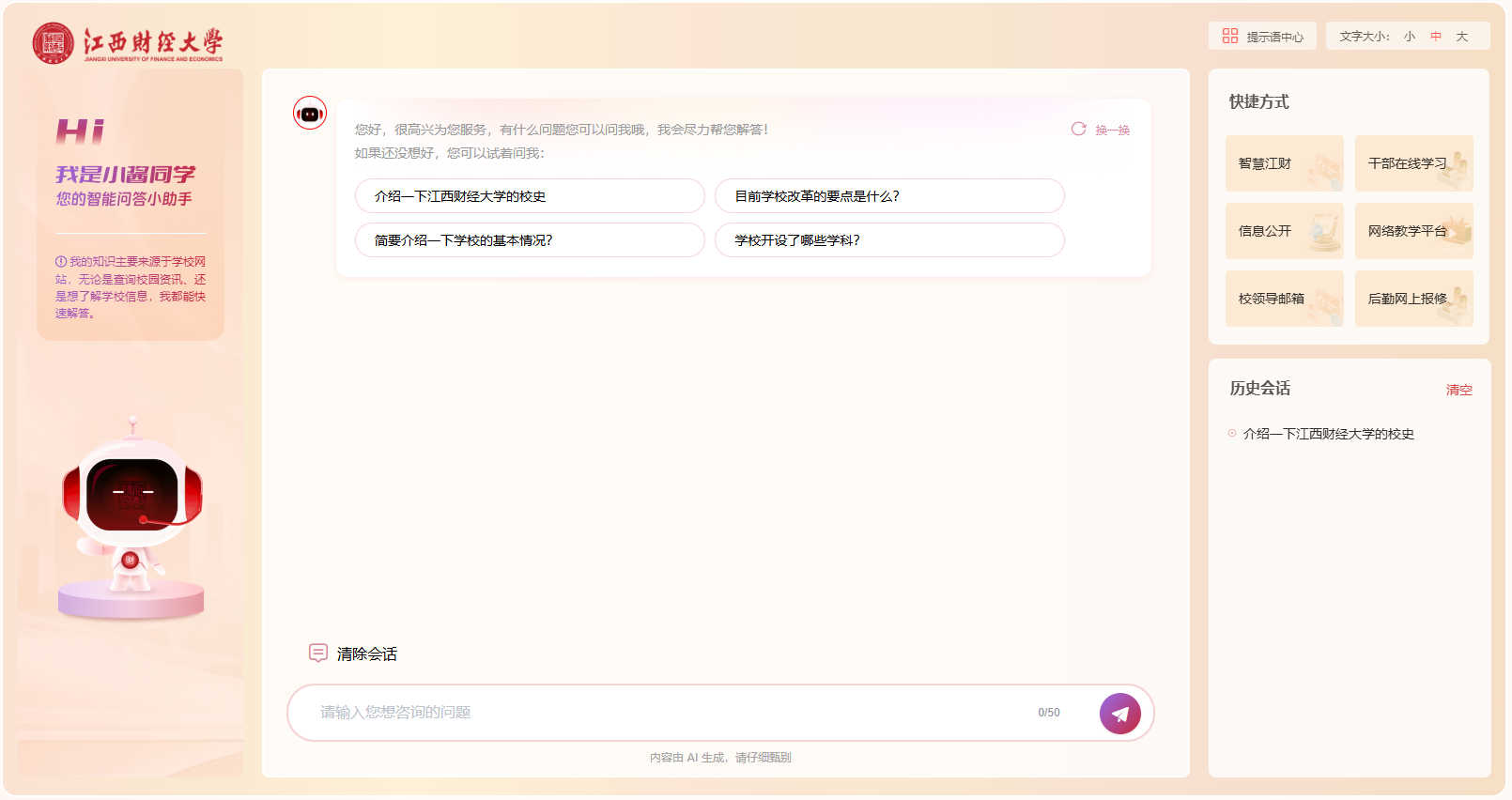Image resolution: width=1512 pixels, height=800 pixels.
Task: Open history chat 介绍一下江西财经大学的校史
Action: click(x=1328, y=434)
